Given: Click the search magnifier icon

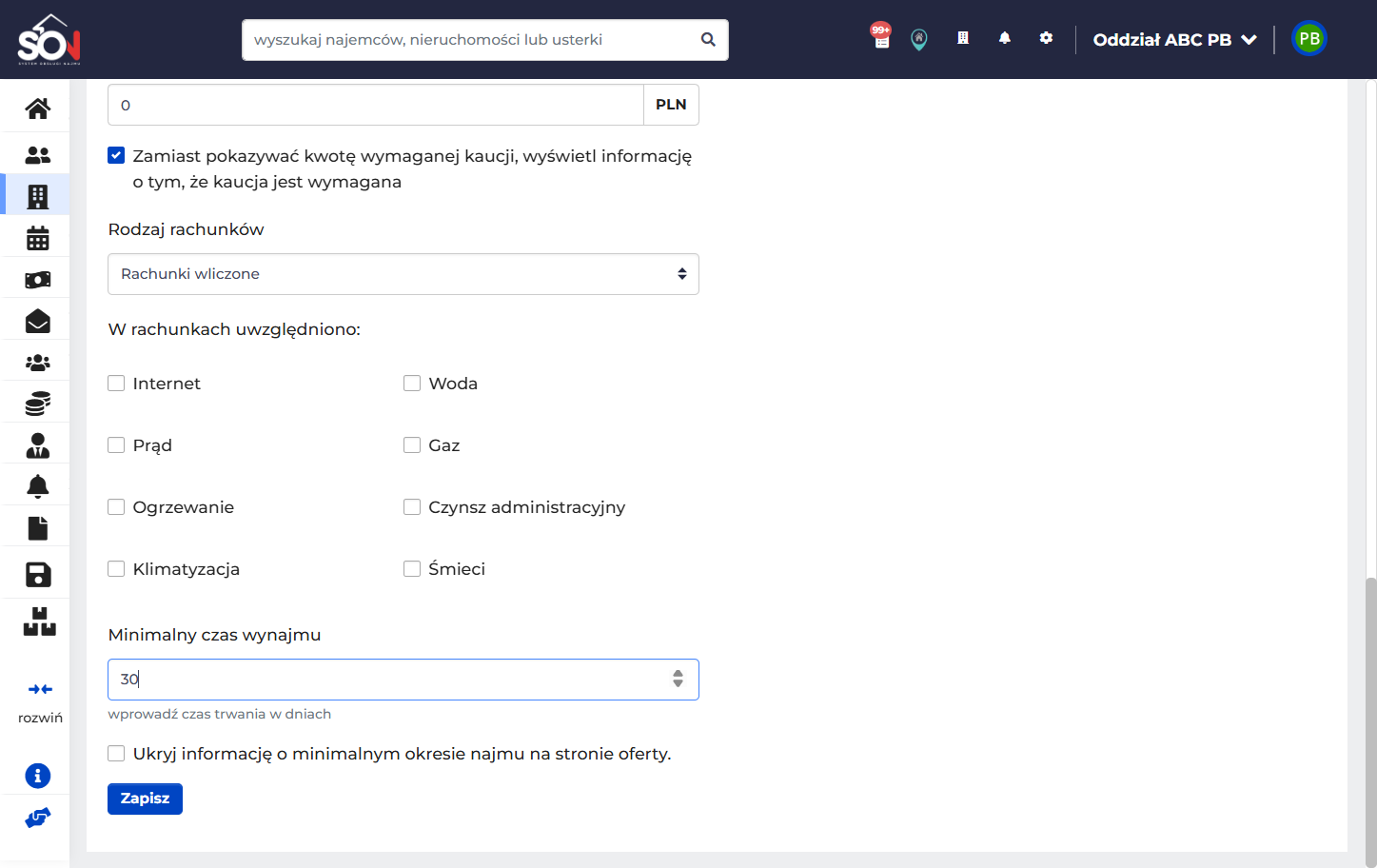Looking at the screenshot, I should 708,40.
